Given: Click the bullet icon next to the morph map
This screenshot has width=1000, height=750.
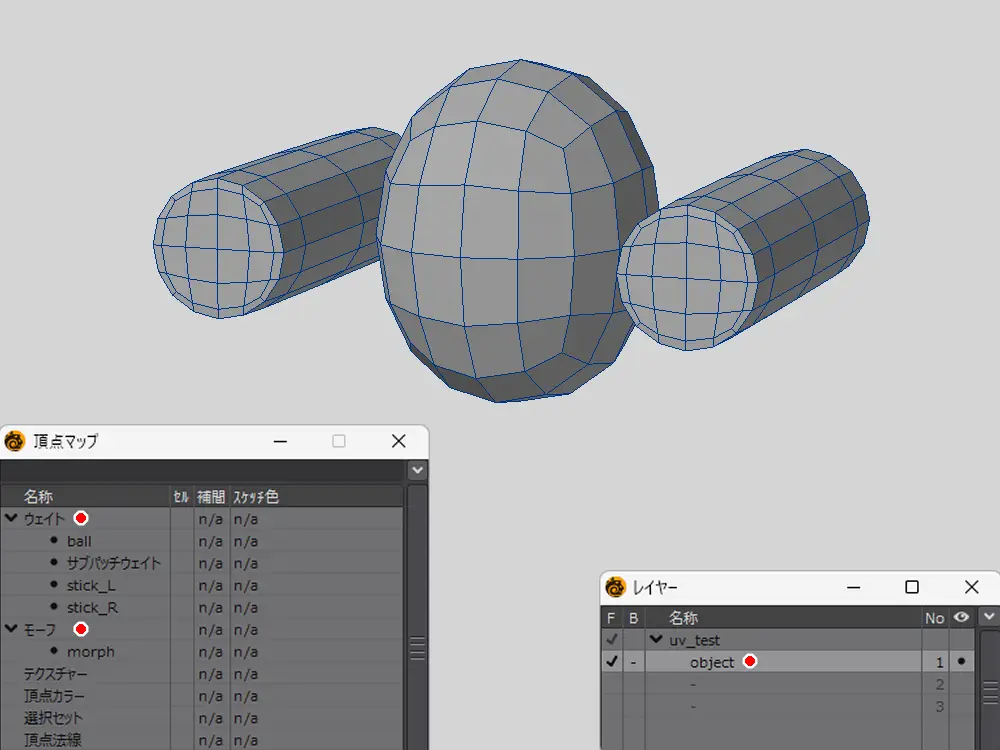Looking at the screenshot, I should point(54,651).
